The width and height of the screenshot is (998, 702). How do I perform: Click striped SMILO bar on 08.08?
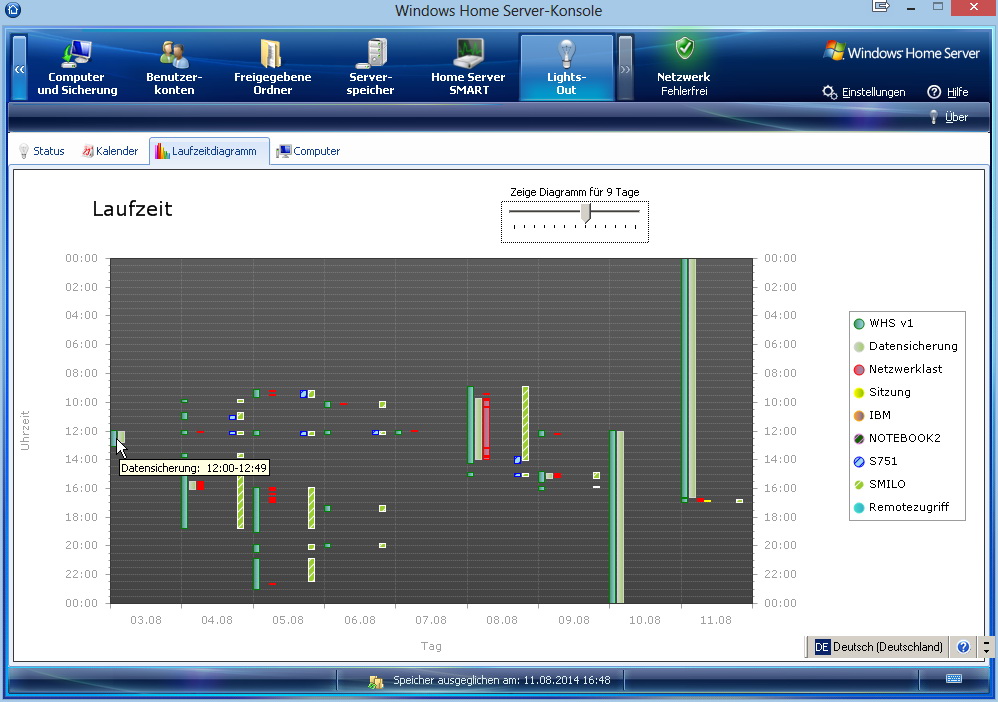tap(526, 423)
